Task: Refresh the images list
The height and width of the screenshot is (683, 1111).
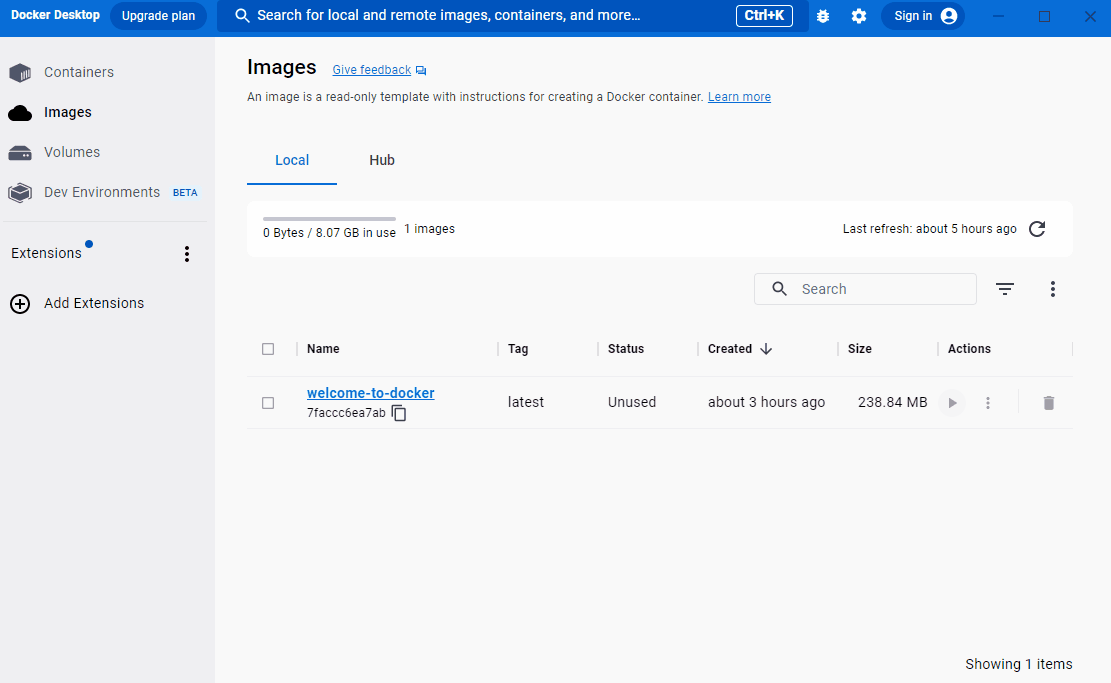Action: pyautogui.click(x=1037, y=228)
